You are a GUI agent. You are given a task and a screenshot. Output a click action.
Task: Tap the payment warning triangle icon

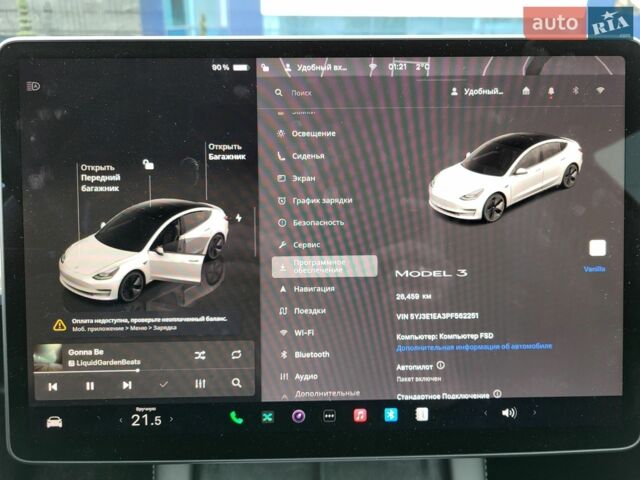(60, 325)
